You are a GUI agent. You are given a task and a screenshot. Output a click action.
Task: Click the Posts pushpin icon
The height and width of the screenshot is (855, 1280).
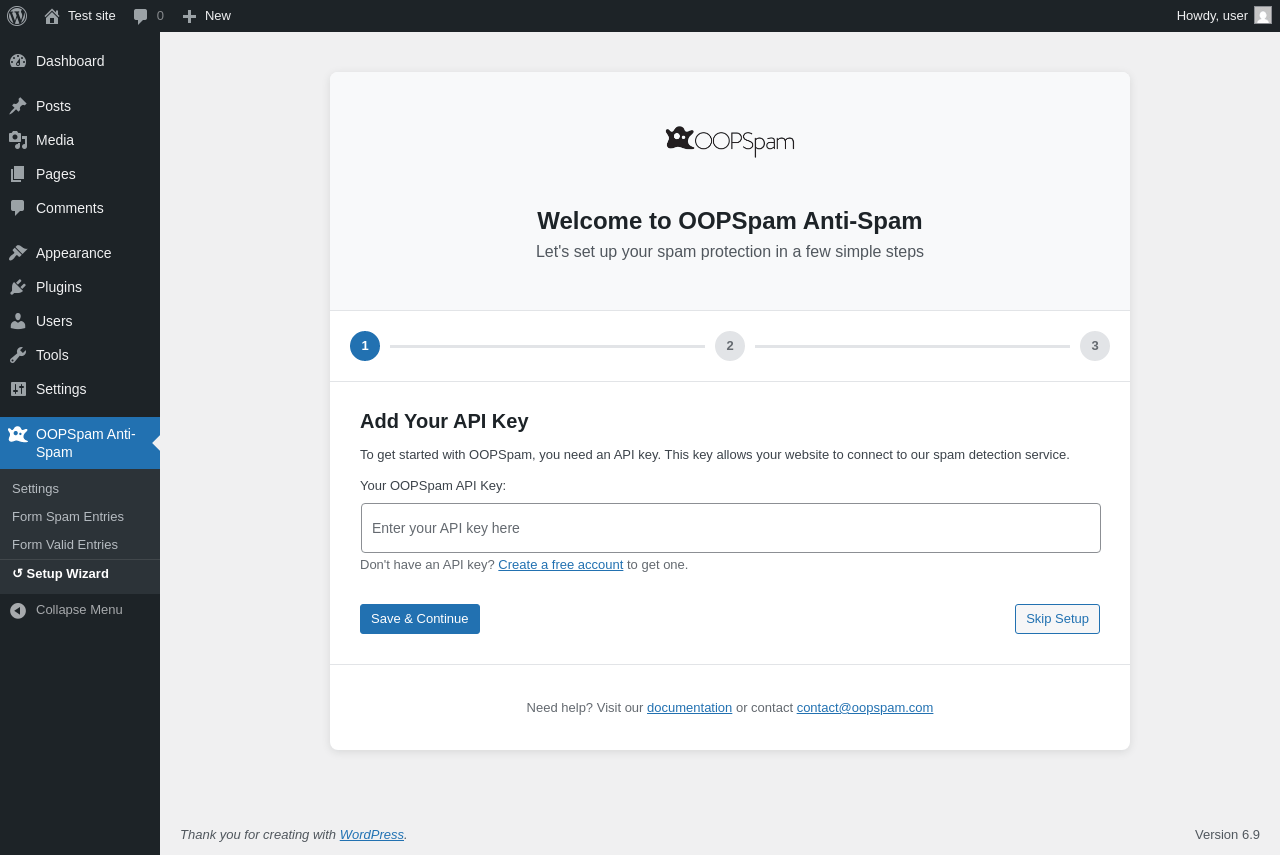[18, 106]
